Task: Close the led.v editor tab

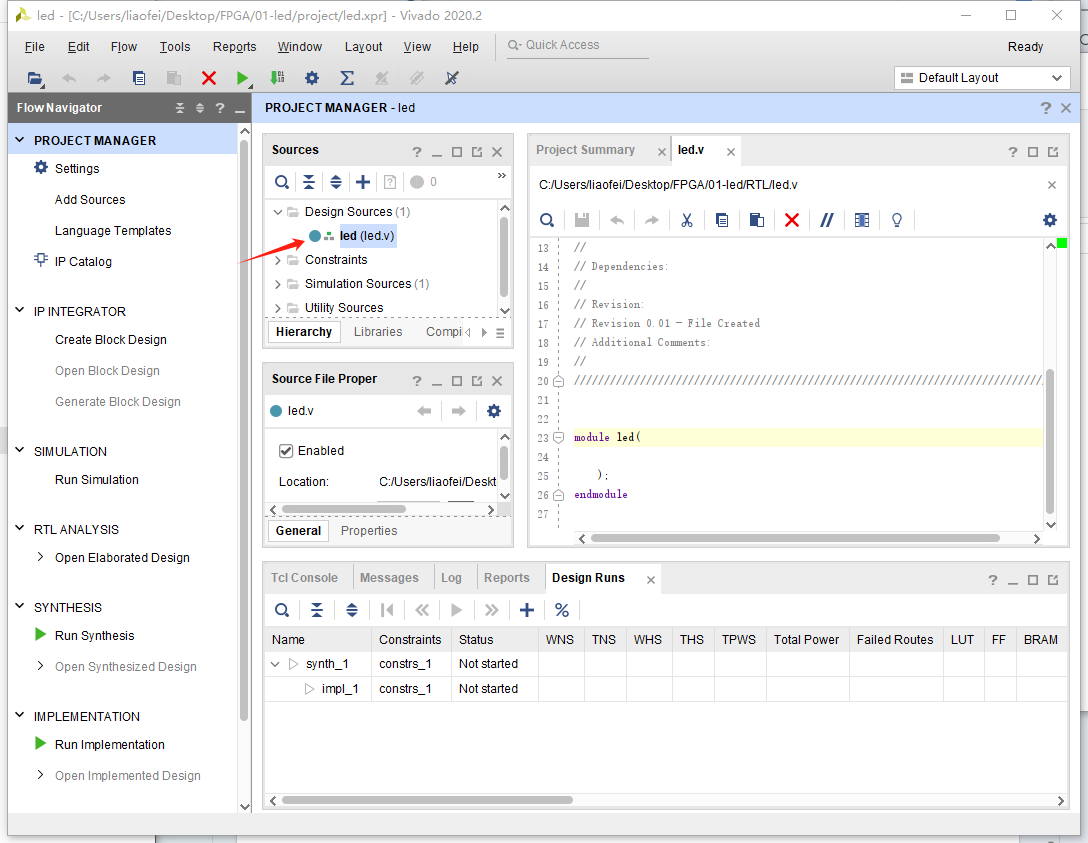Action: [731, 152]
